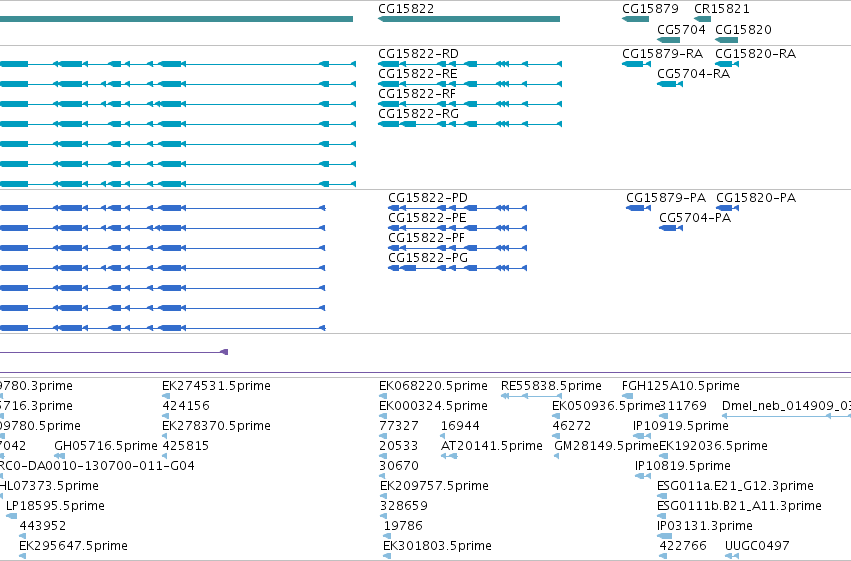The width and height of the screenshot is (851, 561).
Task: Select EST EK068220.5prime
Action: (433, 386)
